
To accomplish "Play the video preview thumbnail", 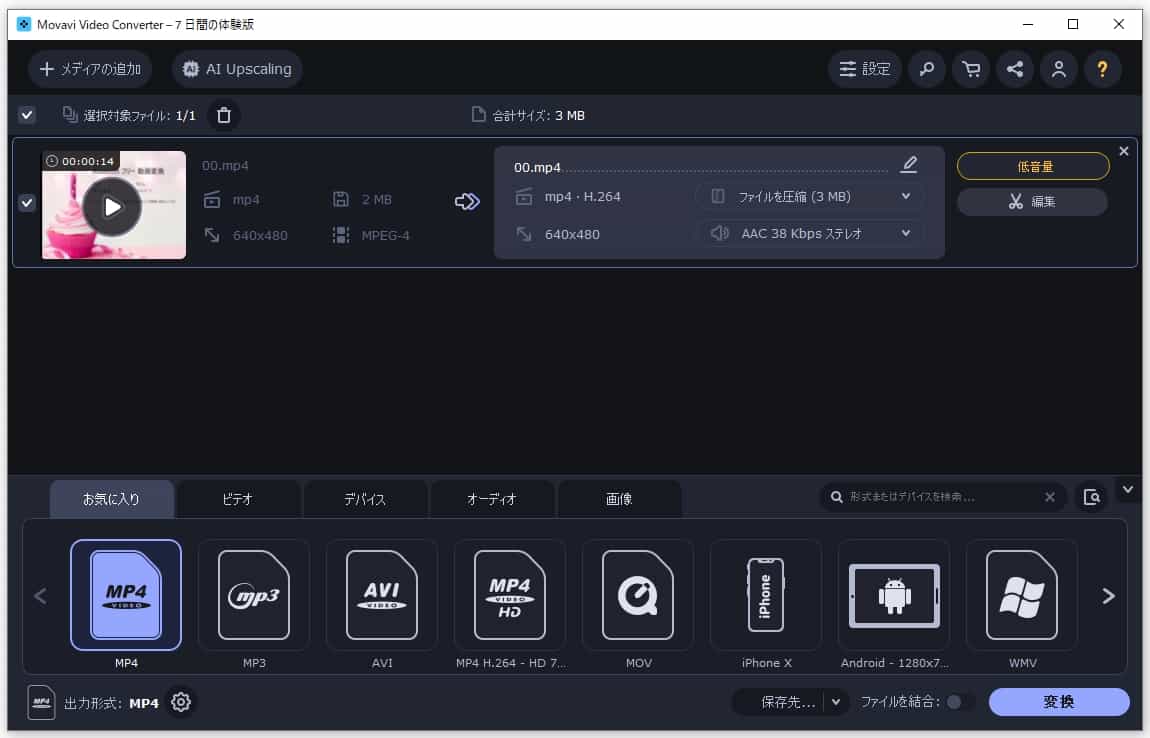I will tap(113, 204).
